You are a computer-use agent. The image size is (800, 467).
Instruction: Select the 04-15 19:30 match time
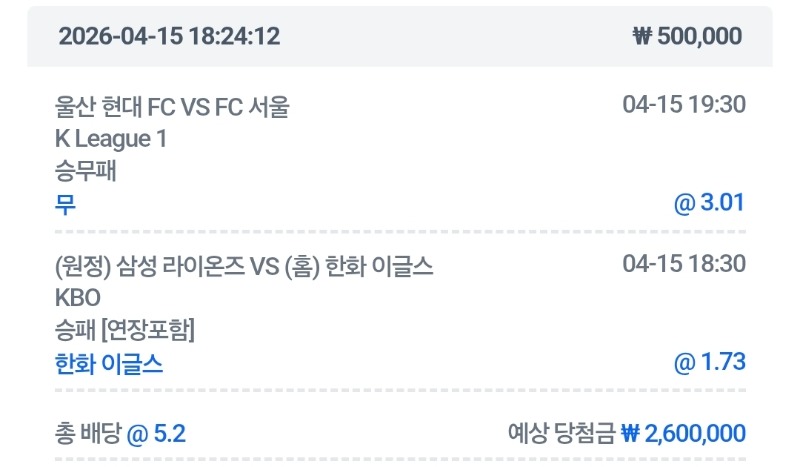[683, 105]
